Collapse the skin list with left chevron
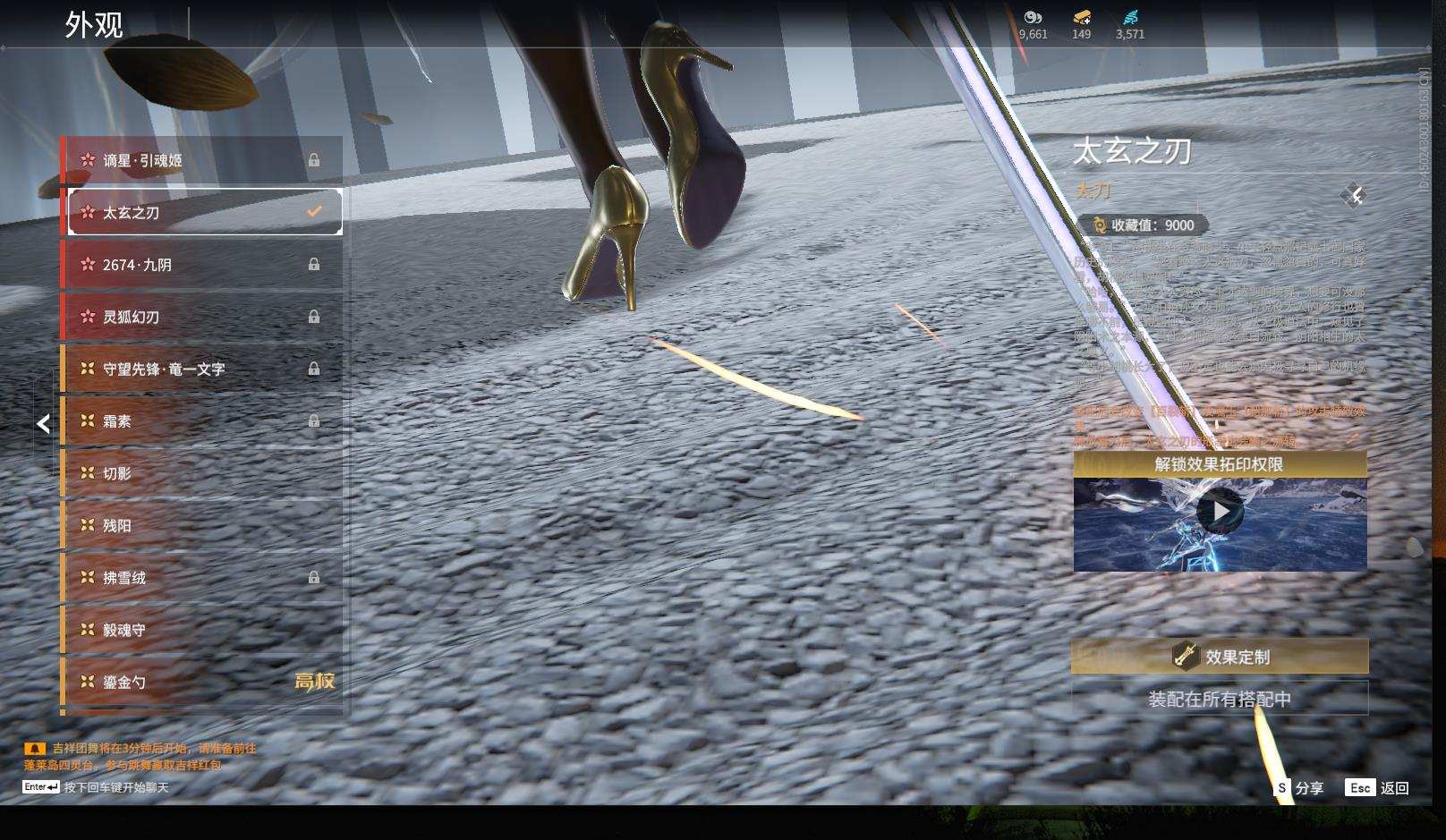This screenshot has width=1446, height=840. pyautogui.click(x=43, y=424)
